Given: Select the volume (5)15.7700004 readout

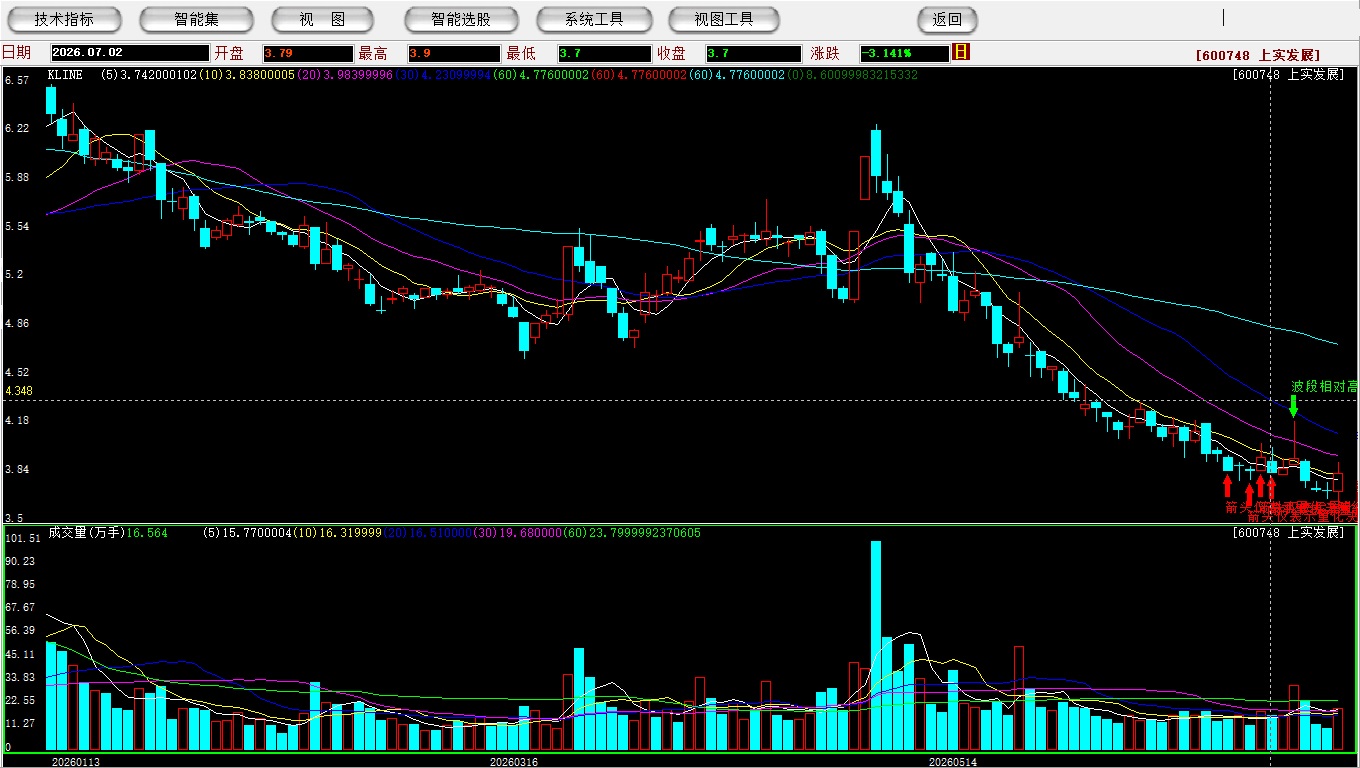Looking at the screenshot, I should pos(250,533).
